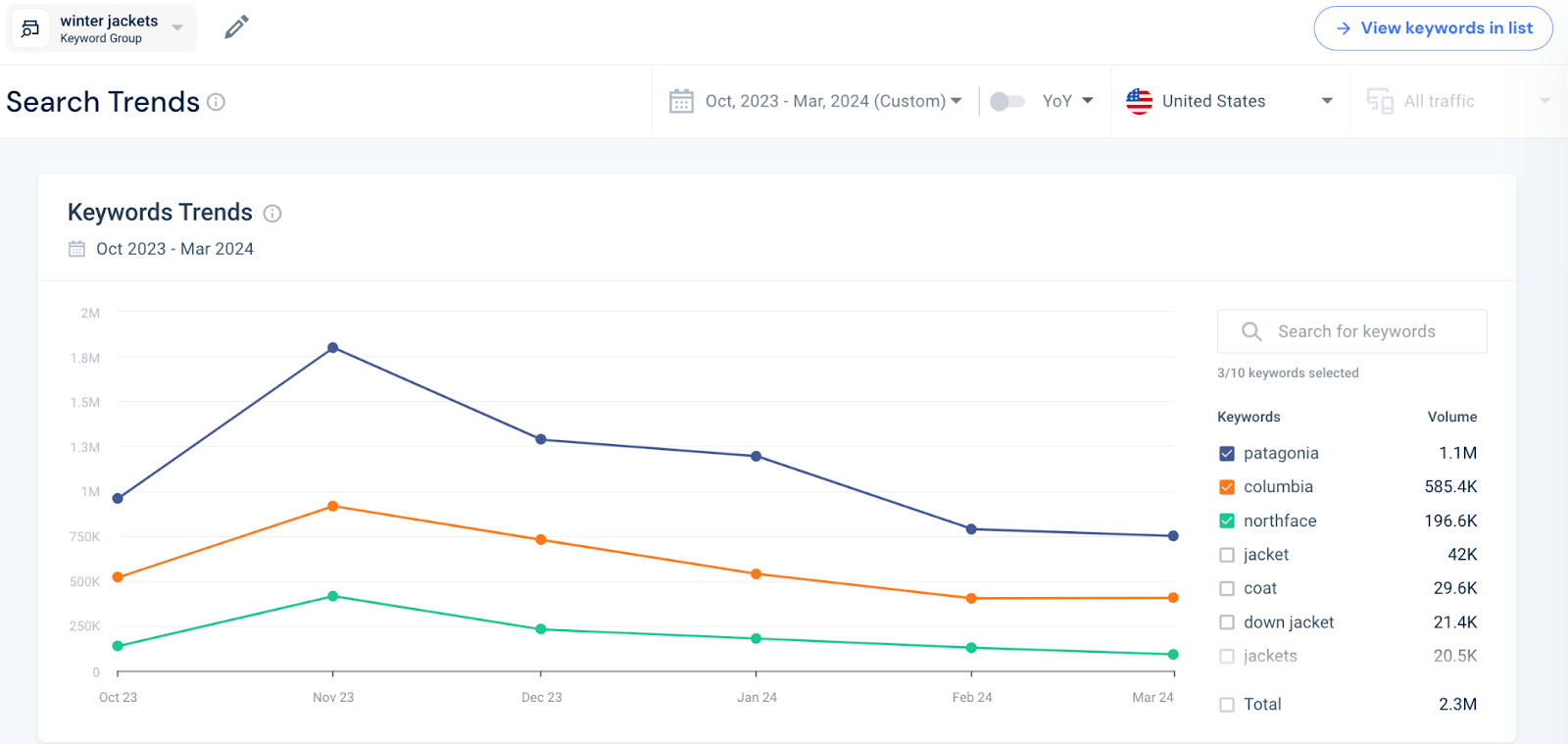
Task: Click the date range calendar icon
Action: (681, 101)
